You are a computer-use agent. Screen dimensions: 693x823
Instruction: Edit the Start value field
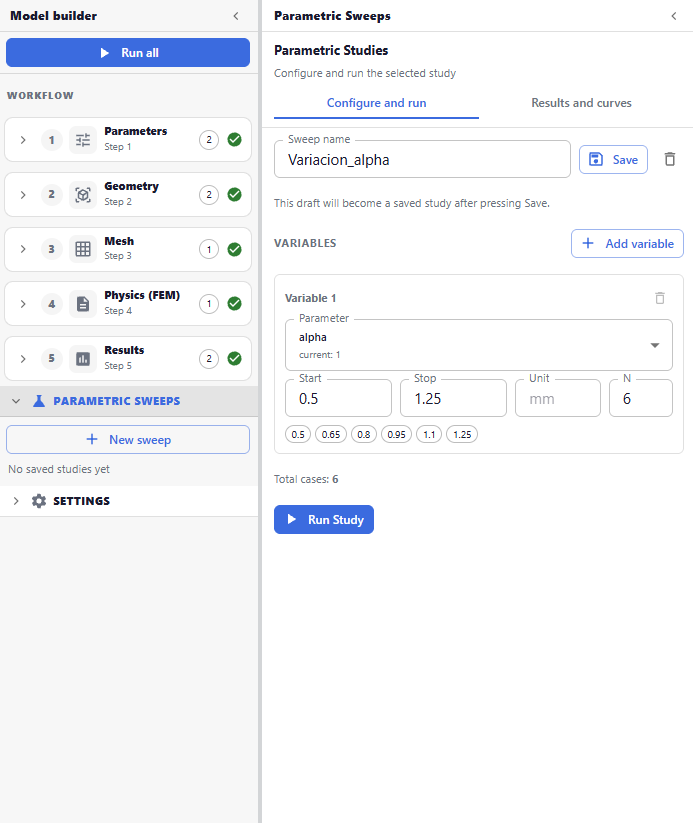click(339, 398)
